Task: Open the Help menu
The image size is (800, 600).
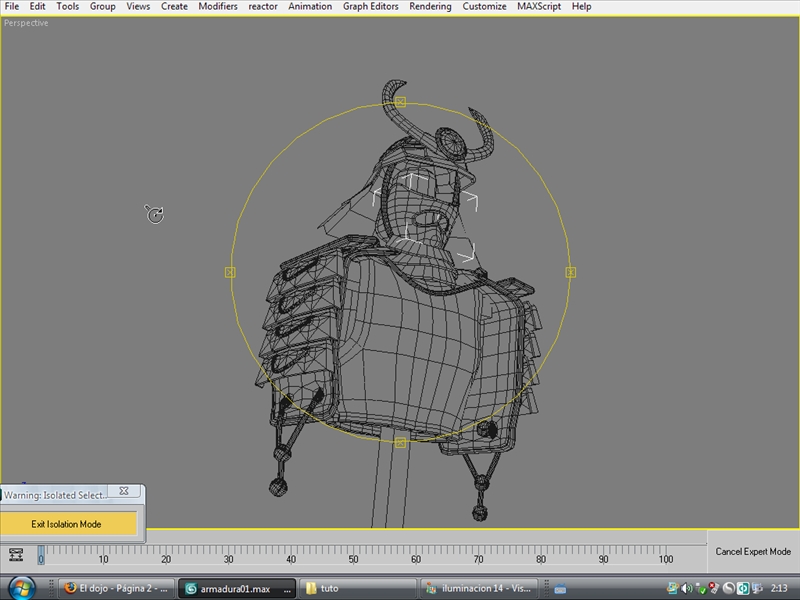Action: pos(581,7)
